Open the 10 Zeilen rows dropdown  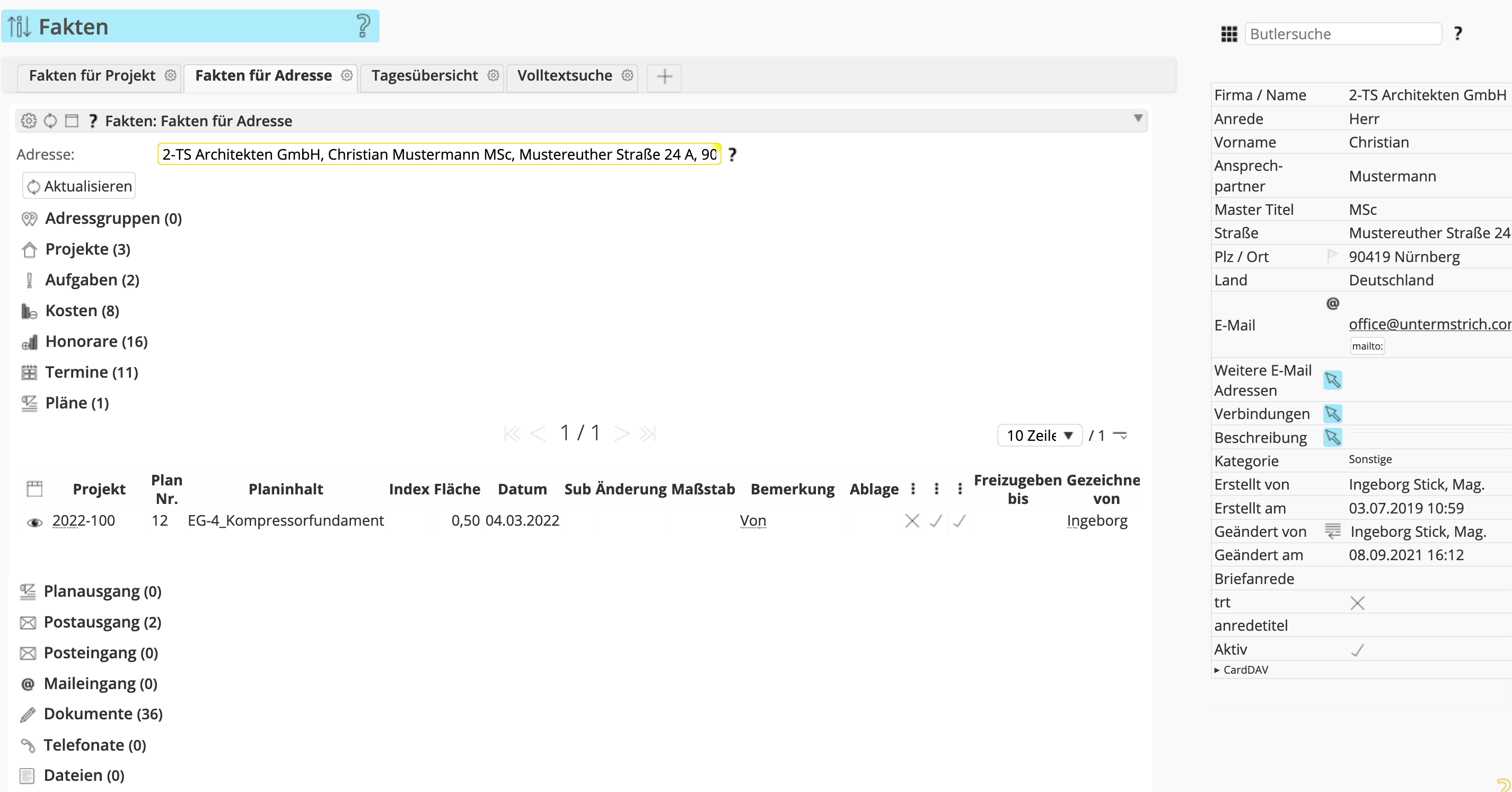[1039, 436]
